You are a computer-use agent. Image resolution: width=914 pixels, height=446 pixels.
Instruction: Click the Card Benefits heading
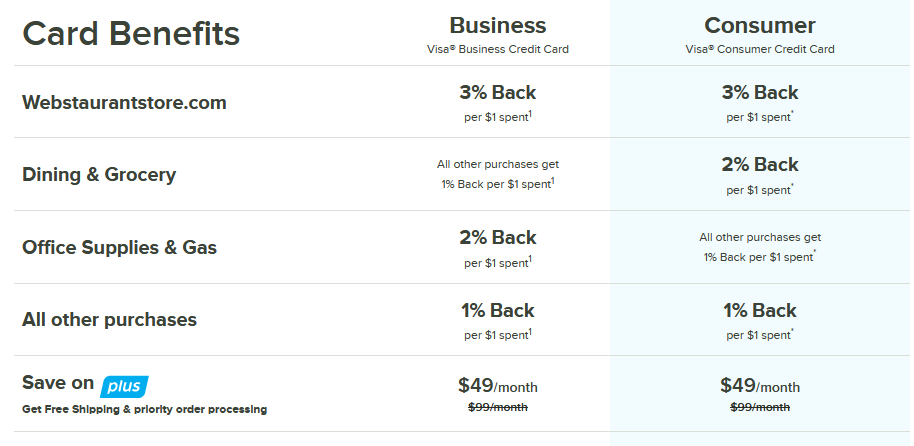[131, 34]
